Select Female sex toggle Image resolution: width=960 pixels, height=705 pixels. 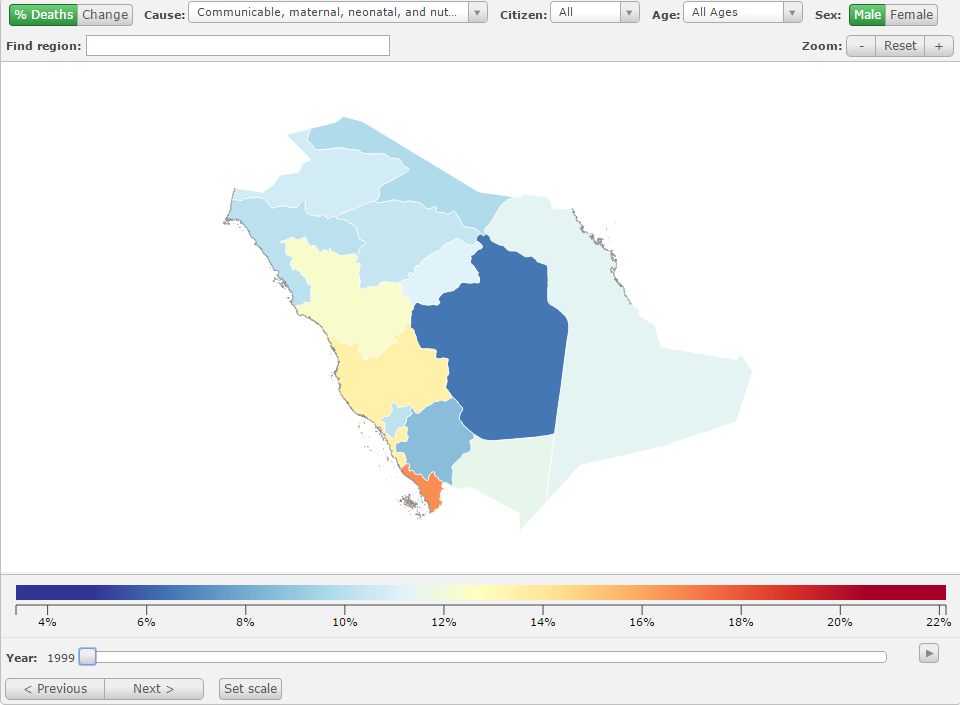point(912,15)
